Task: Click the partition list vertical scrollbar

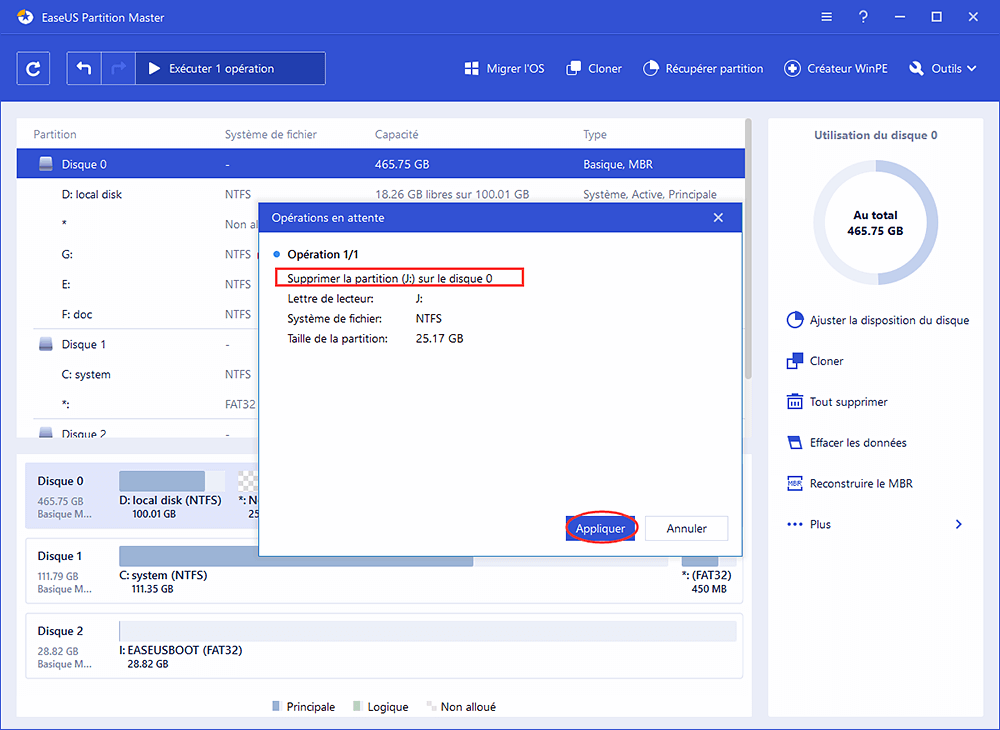Action: 749,249
